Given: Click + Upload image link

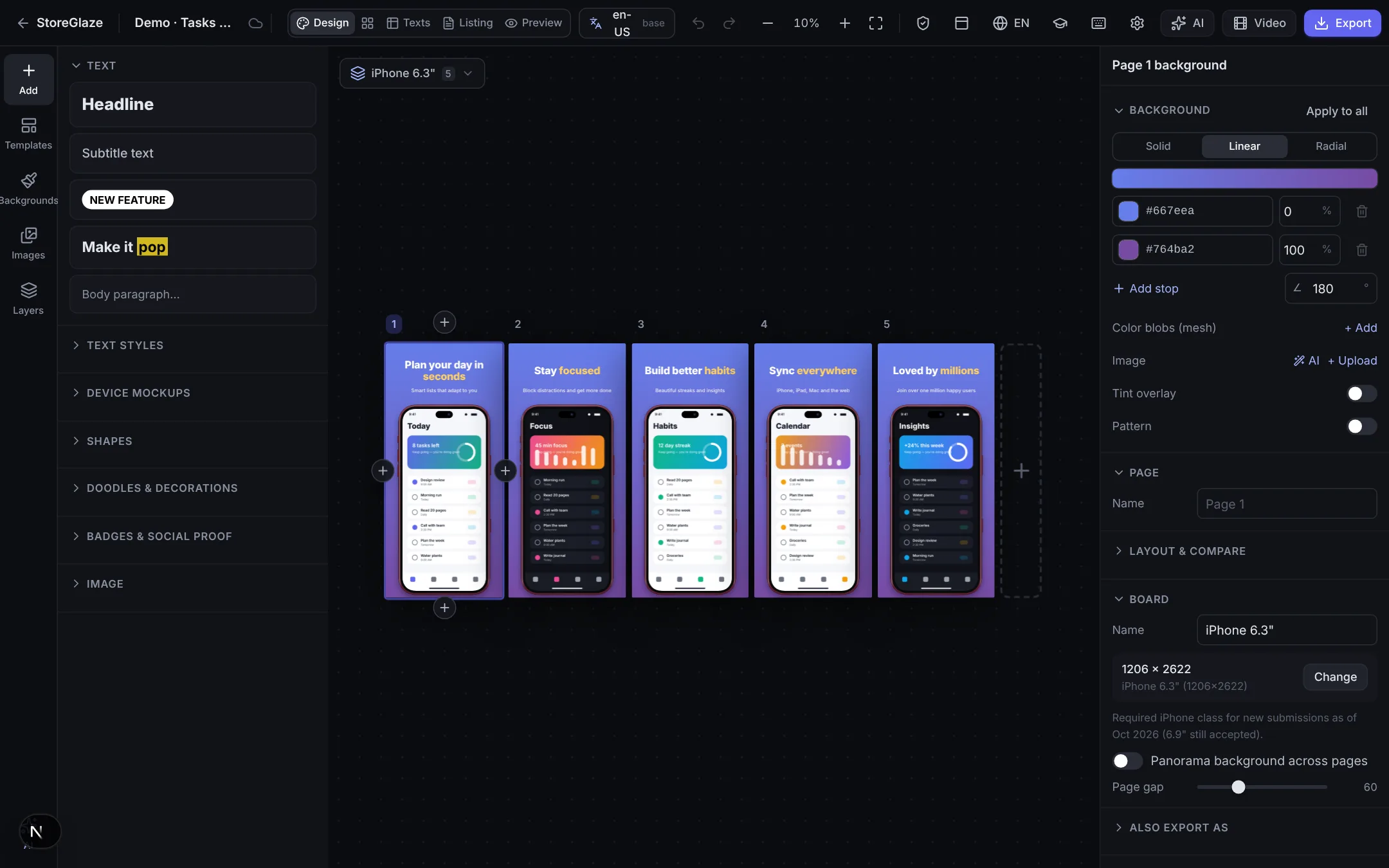Looking at the screenshot, I should click(1352, 361).
